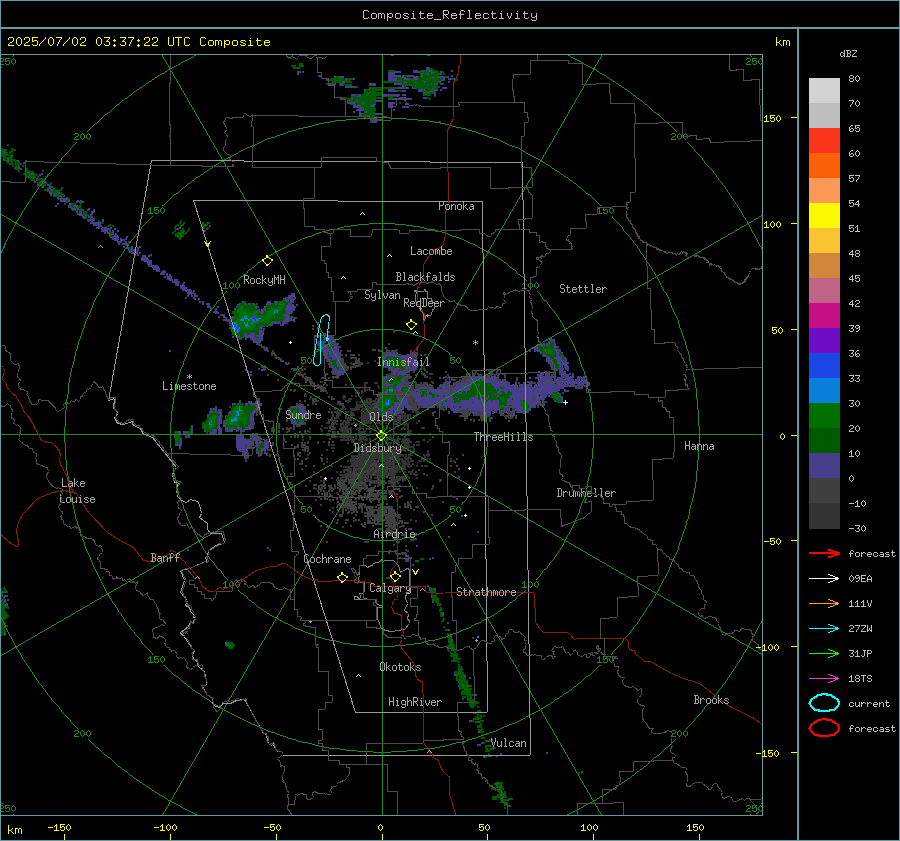Screen dimensions: 900x841
Task: Click the yellow diamond marker near RockyMH
Action: pos(267,261)
